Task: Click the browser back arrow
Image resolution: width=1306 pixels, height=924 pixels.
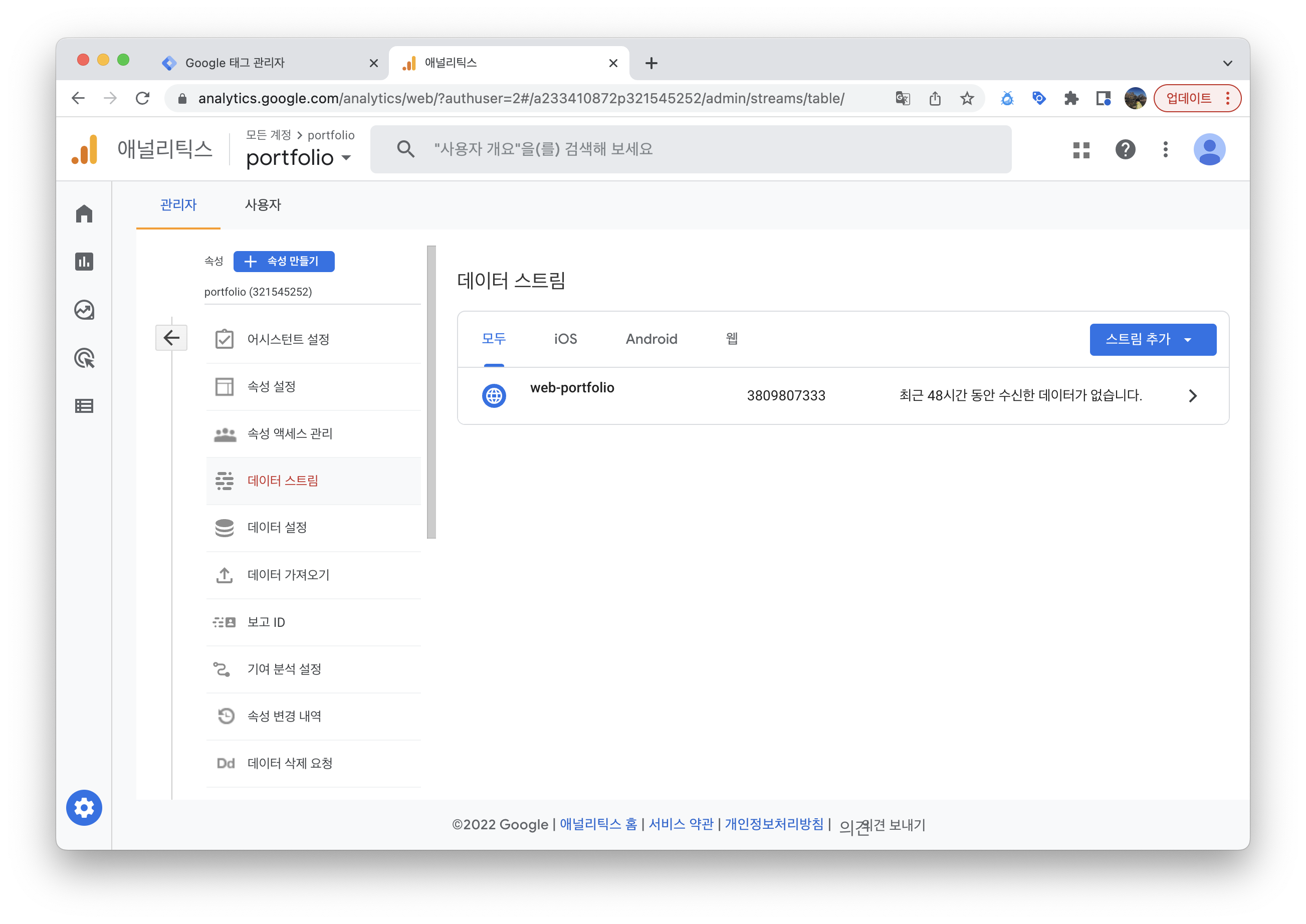Action: [79, 98]
